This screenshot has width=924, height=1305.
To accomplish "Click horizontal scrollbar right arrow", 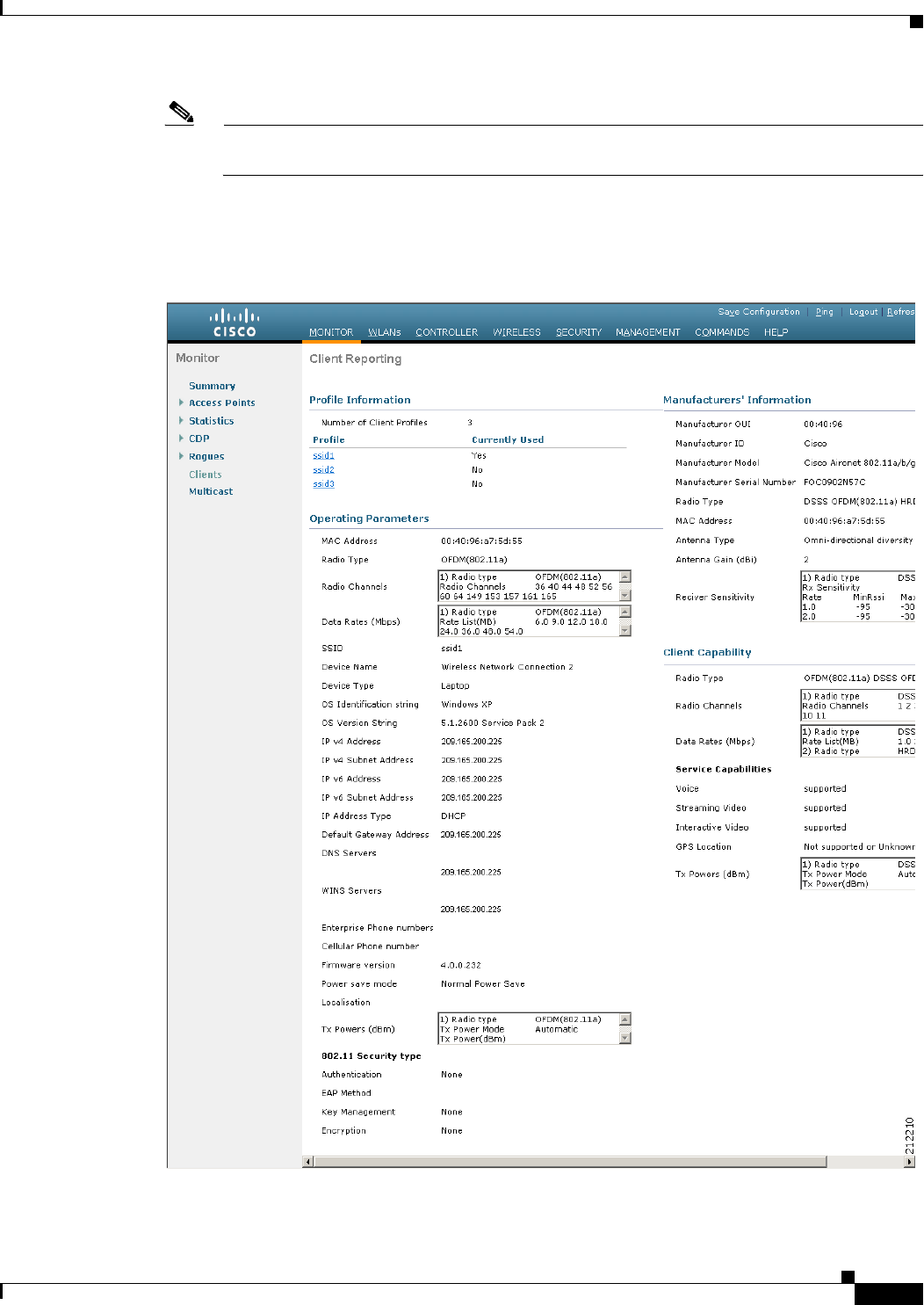I will point(910,1162).
